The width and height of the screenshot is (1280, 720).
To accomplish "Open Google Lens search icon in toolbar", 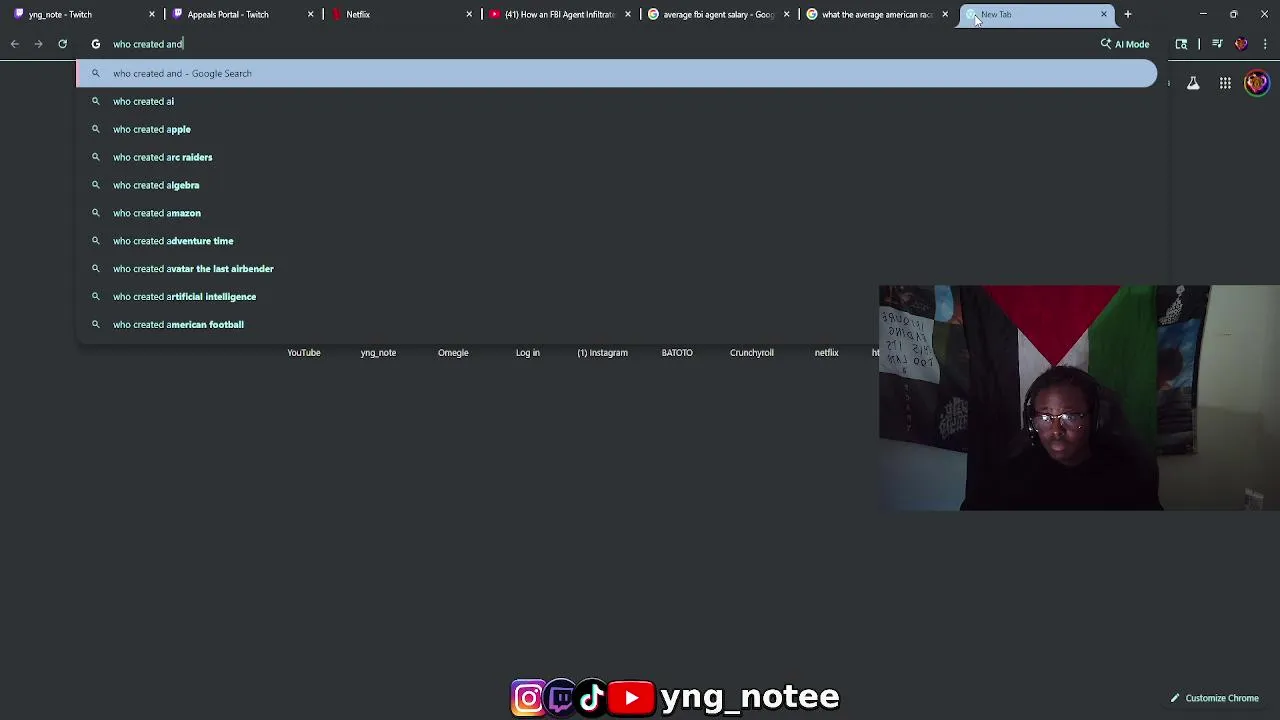I will [x=1181, y=44].
